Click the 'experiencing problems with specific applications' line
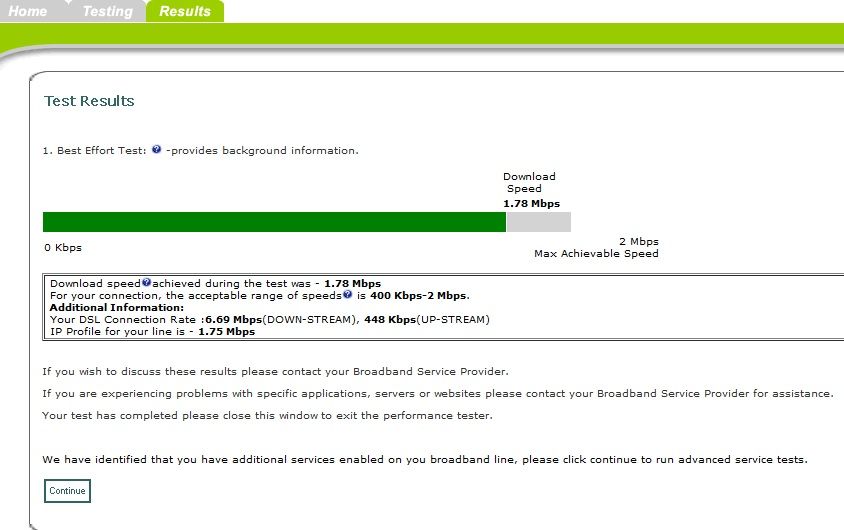This screenshot has width=844, height=530. pos(438,393)
